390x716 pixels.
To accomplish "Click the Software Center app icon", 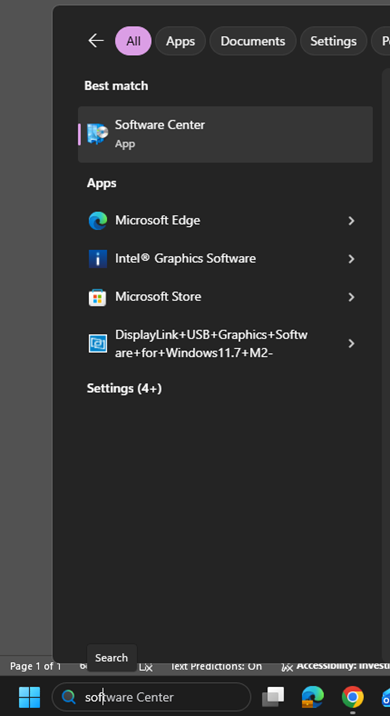I will click(98, 134).
